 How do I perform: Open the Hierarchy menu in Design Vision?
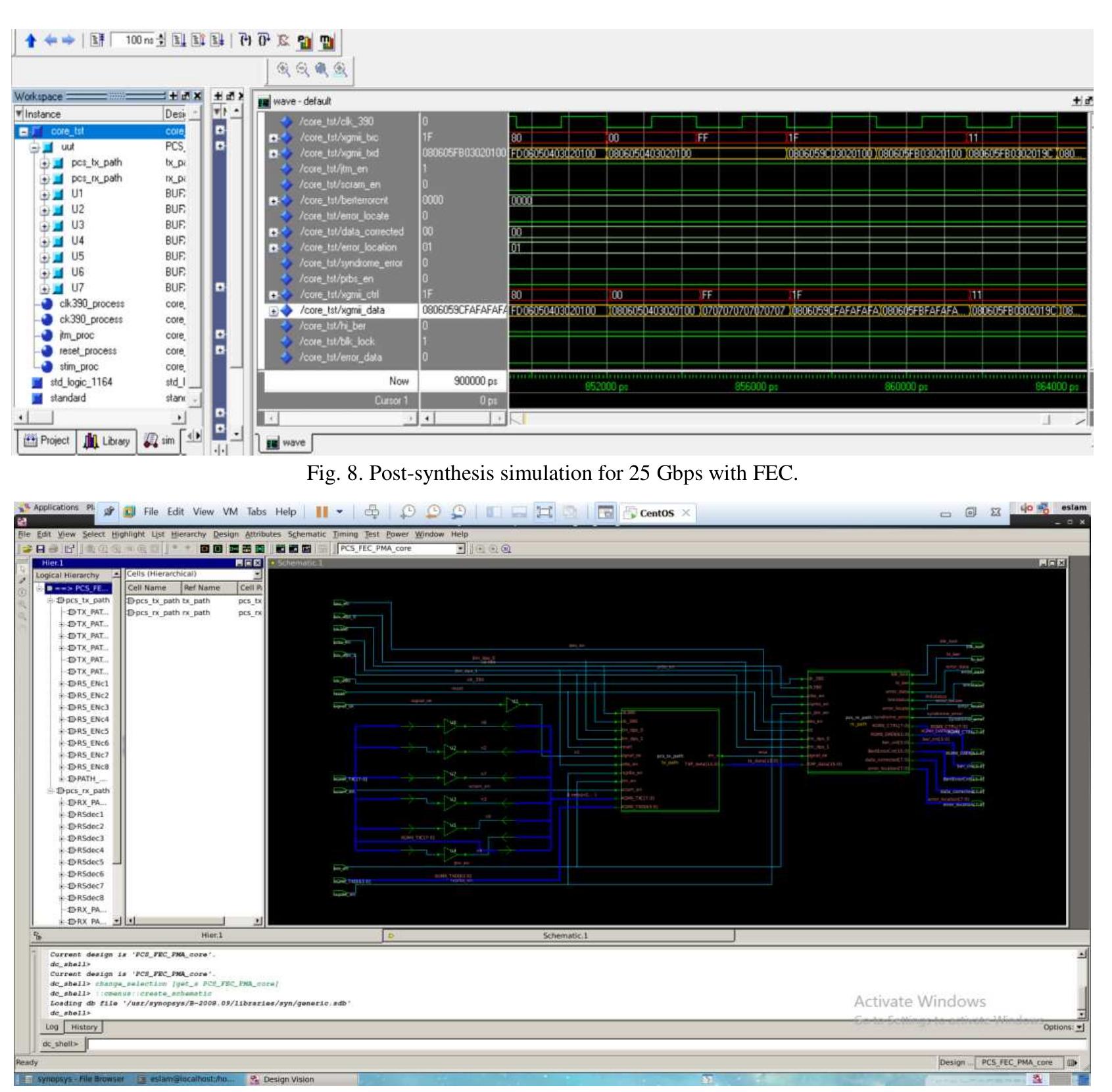pyautogui.click(x=188, y=534)
